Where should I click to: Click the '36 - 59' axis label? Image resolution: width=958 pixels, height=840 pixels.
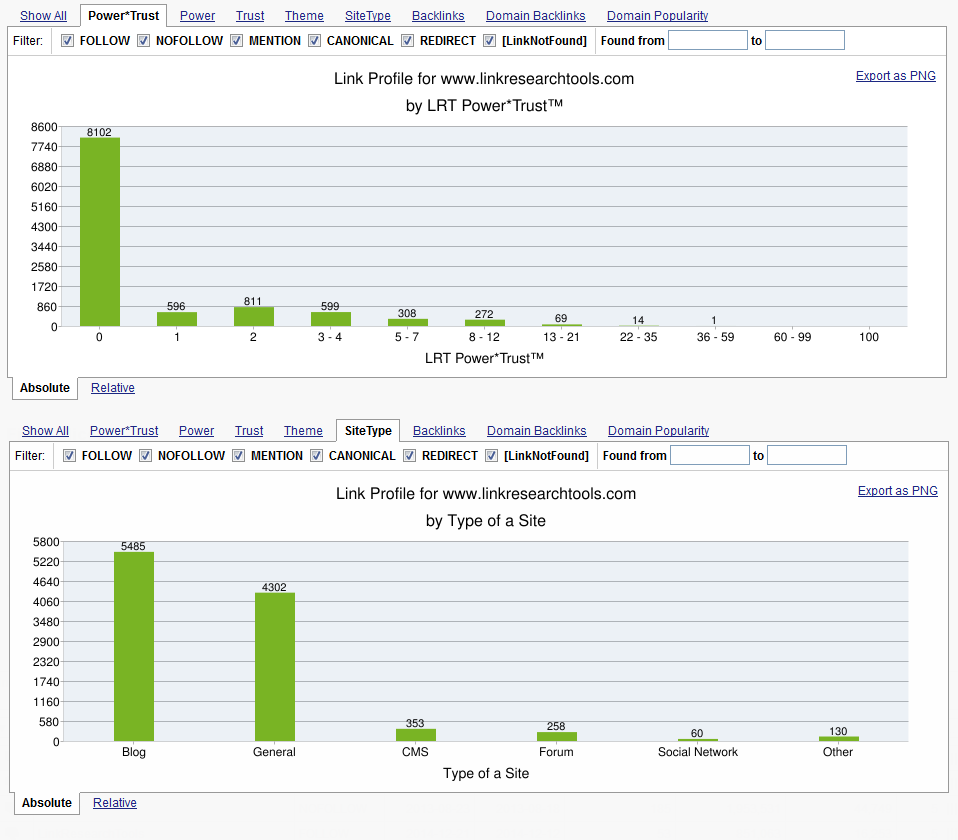[x=715, y=337]
